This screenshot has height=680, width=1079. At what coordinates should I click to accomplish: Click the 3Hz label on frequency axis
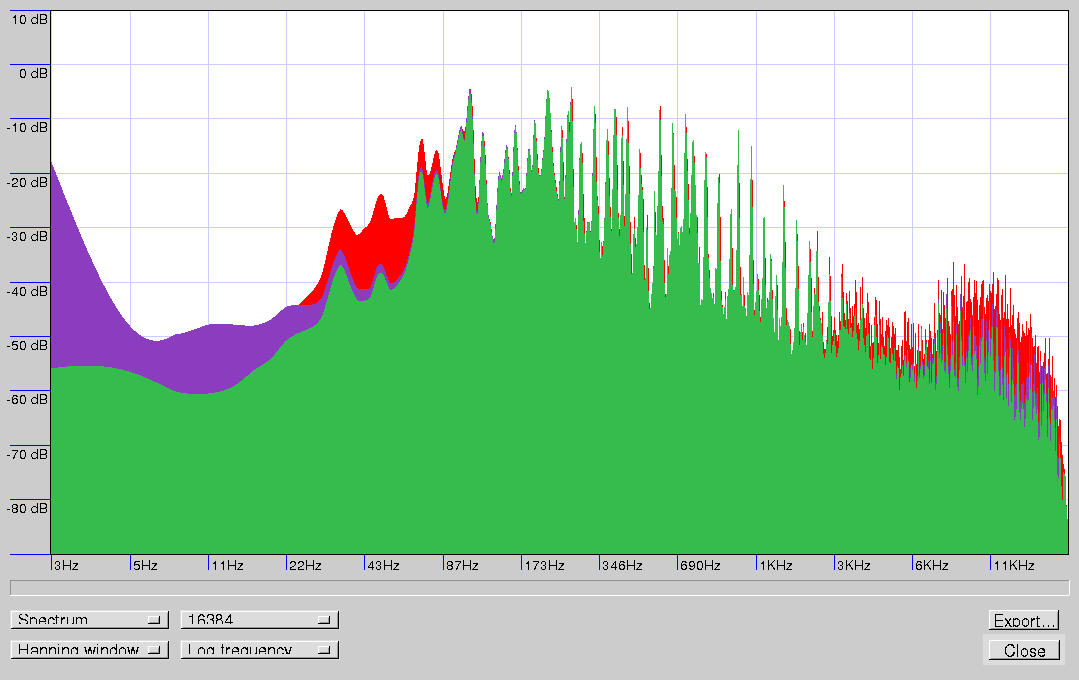(x=66, y=566)
